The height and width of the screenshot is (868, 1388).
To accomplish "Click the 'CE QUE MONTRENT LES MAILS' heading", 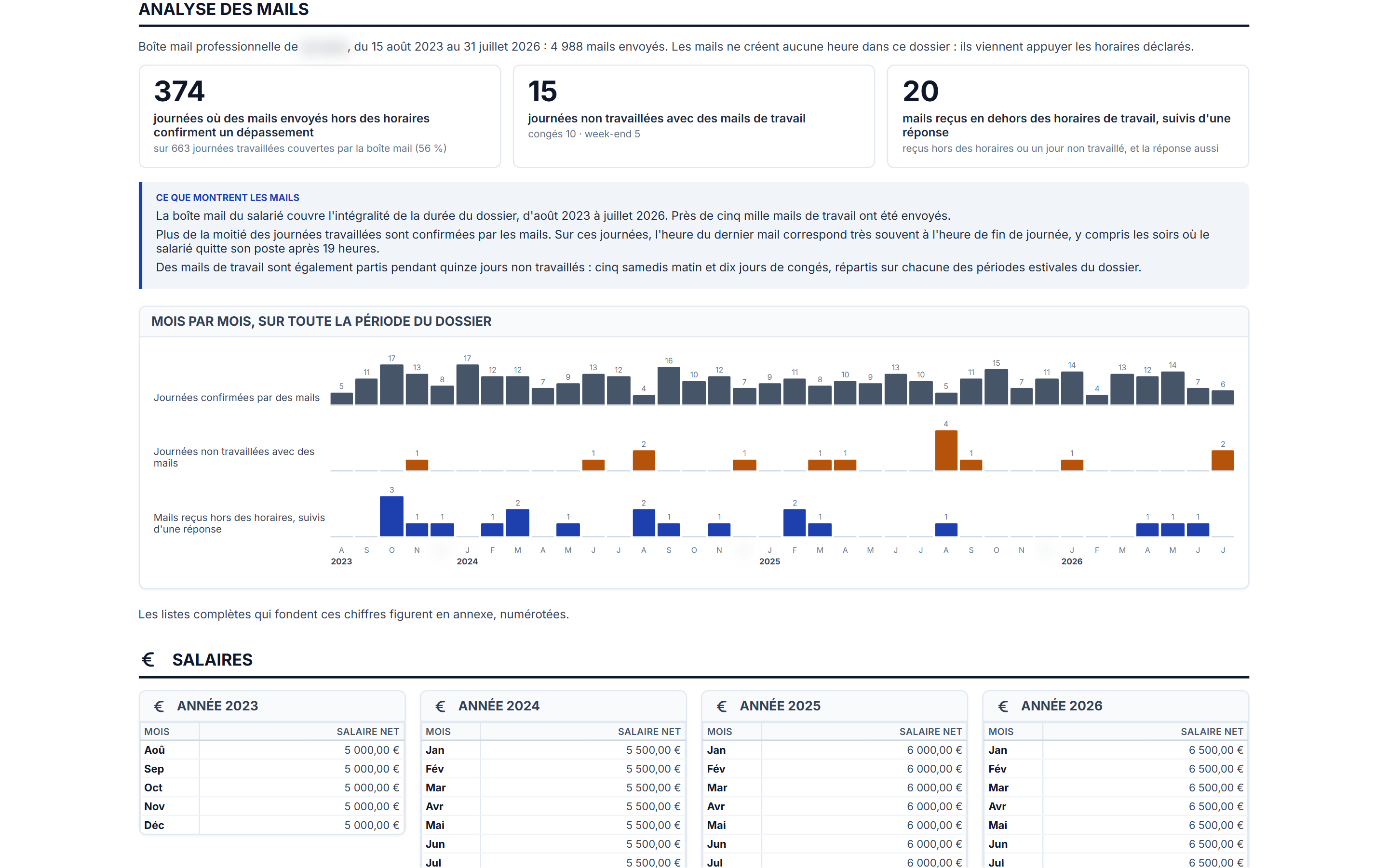I will click(x=228, y=198).
